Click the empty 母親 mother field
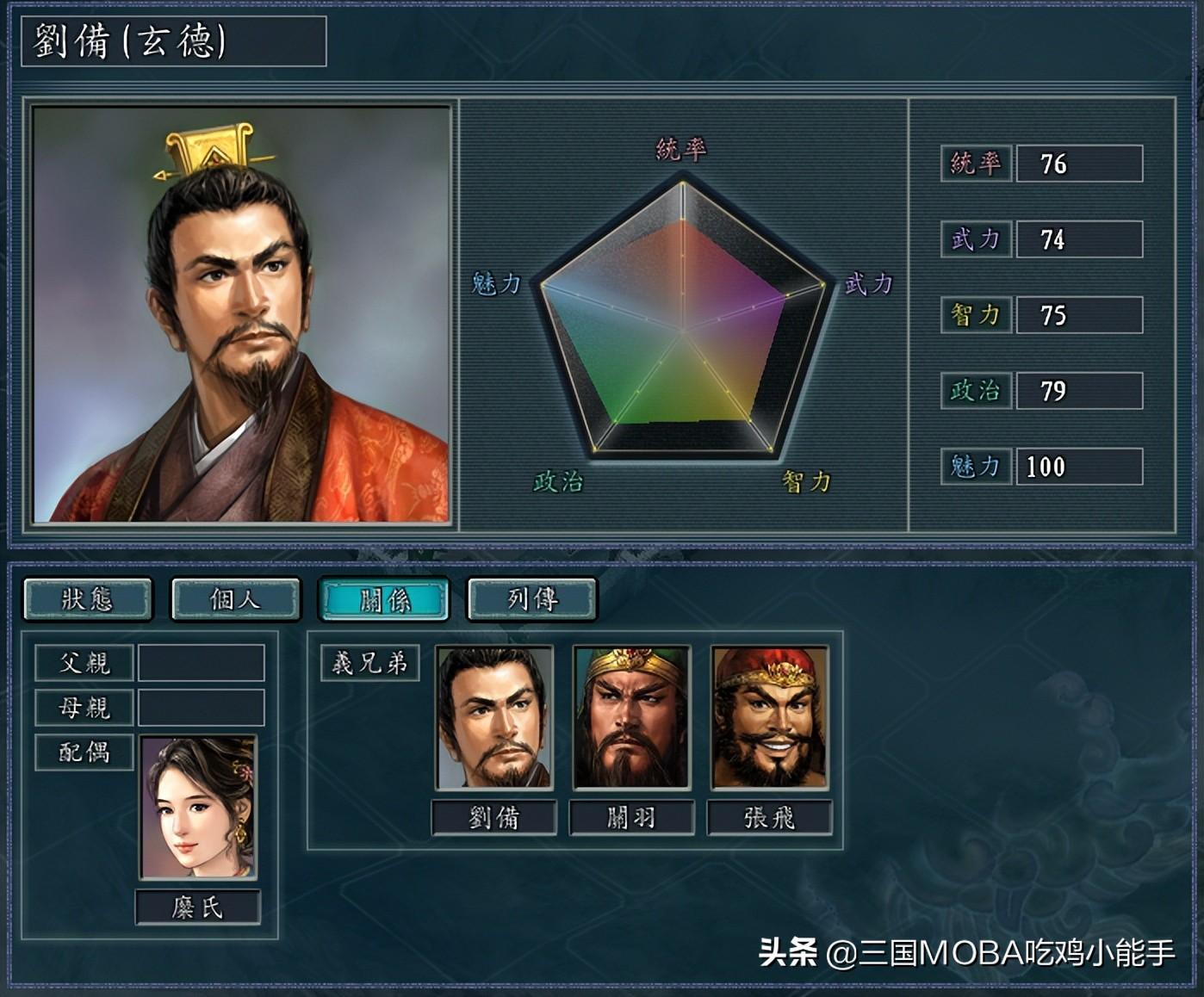Viewport: 1204px width, 997px height. (201, 708)
